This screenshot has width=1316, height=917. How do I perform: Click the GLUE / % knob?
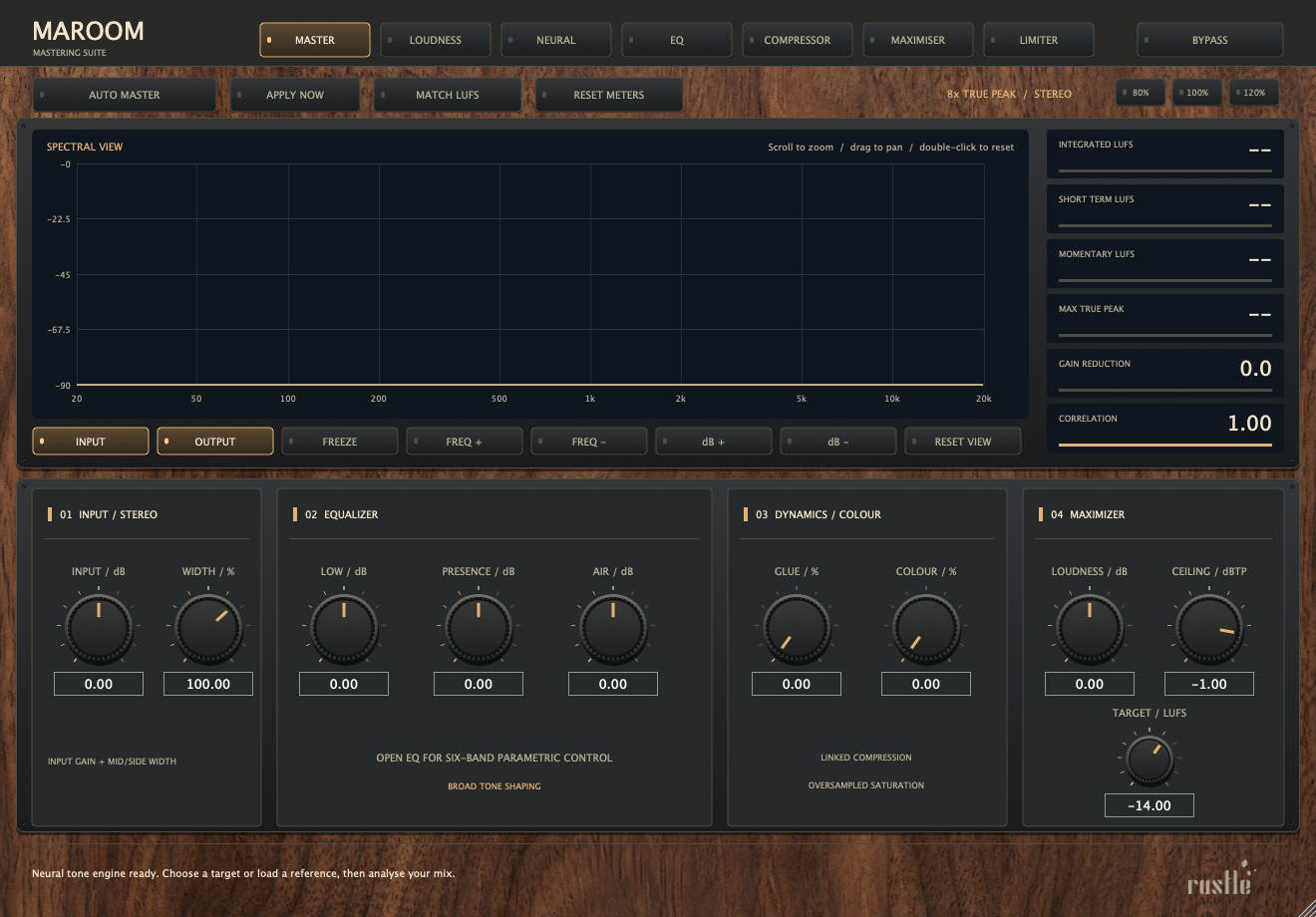[x=797, y=629]
